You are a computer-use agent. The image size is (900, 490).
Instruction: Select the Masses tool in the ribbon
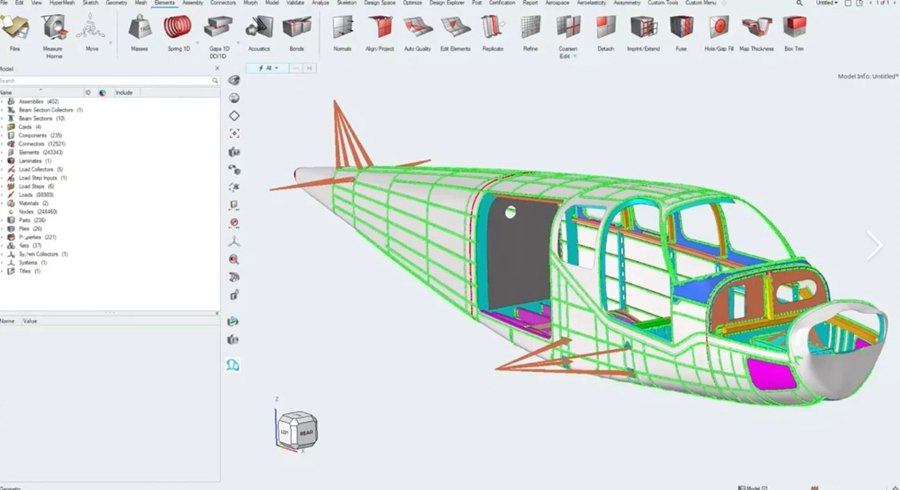139,34
